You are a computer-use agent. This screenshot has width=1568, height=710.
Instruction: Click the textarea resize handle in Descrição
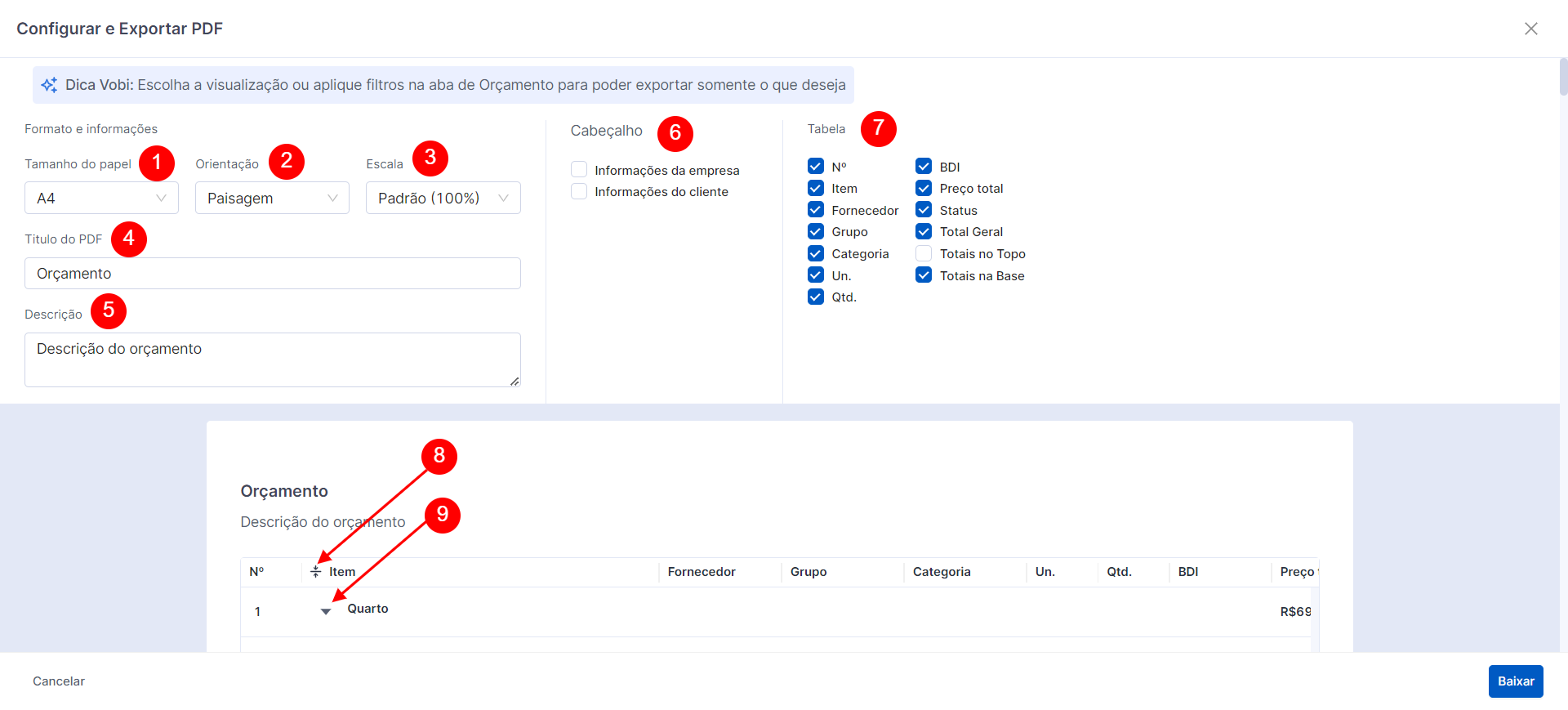(x=514, y=381)
